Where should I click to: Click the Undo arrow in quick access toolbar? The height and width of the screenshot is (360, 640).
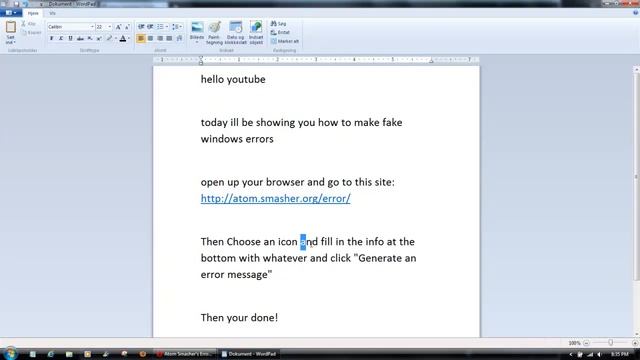click(x=25, y=4)
